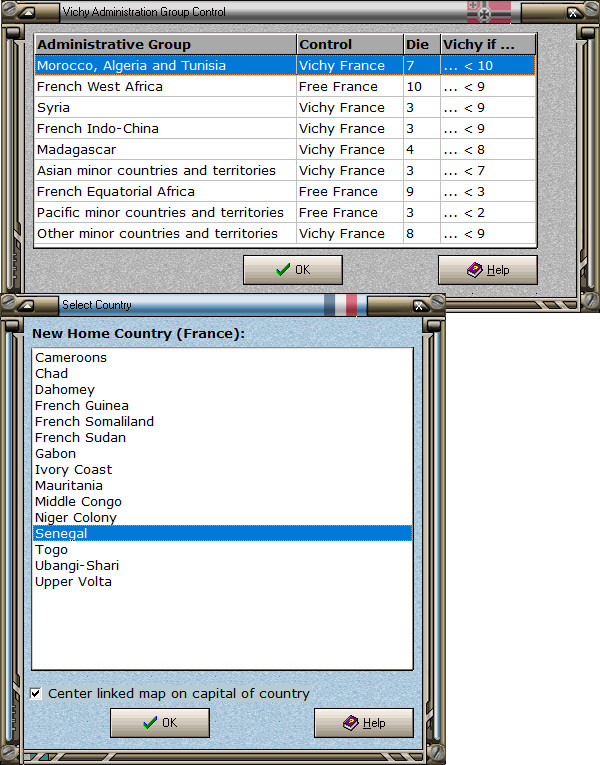The image size is (600, 765).
Task: Choose Ubangi-Shari in the country list
Action: pos(222,565)
